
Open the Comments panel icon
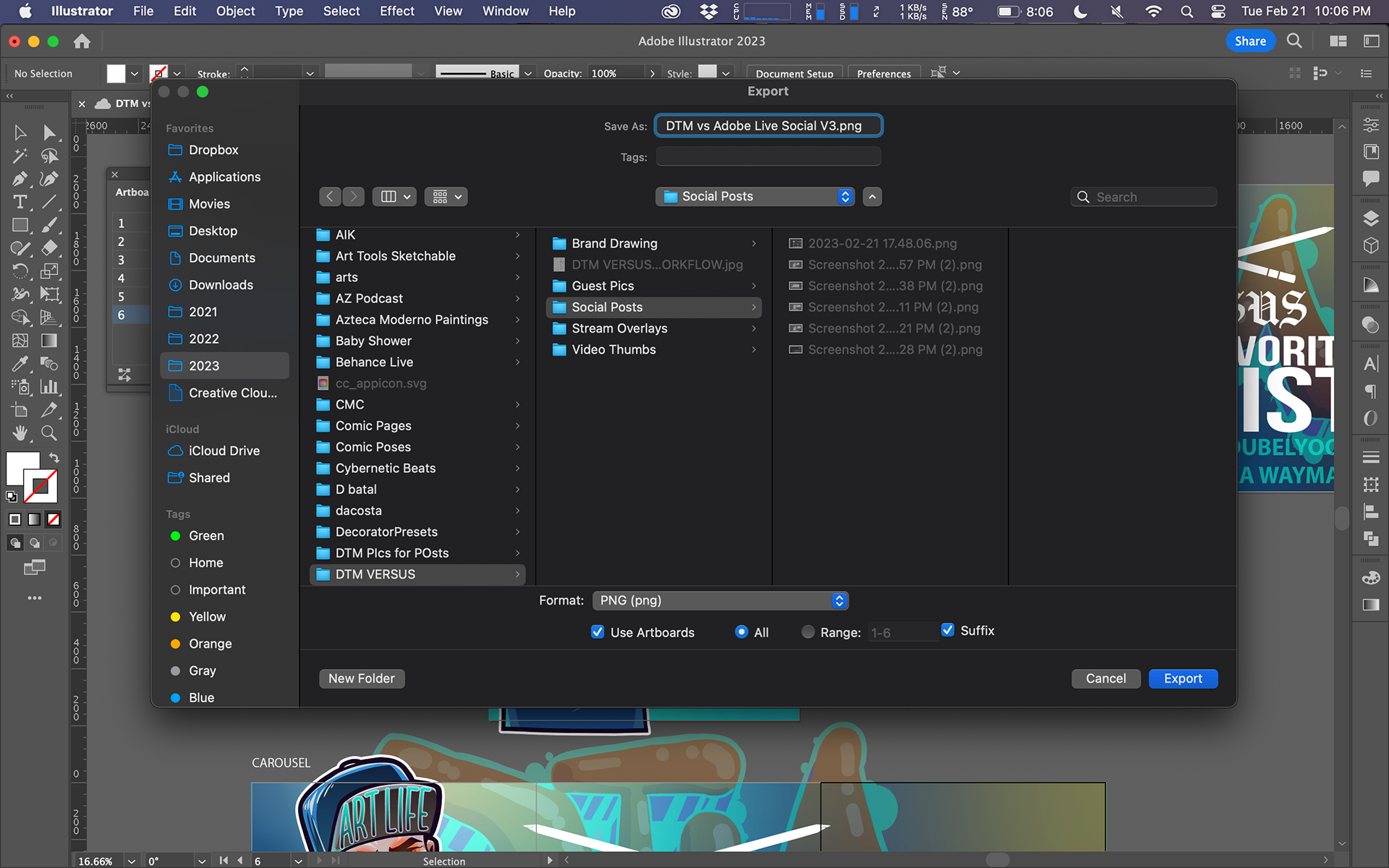point(1370,178)
